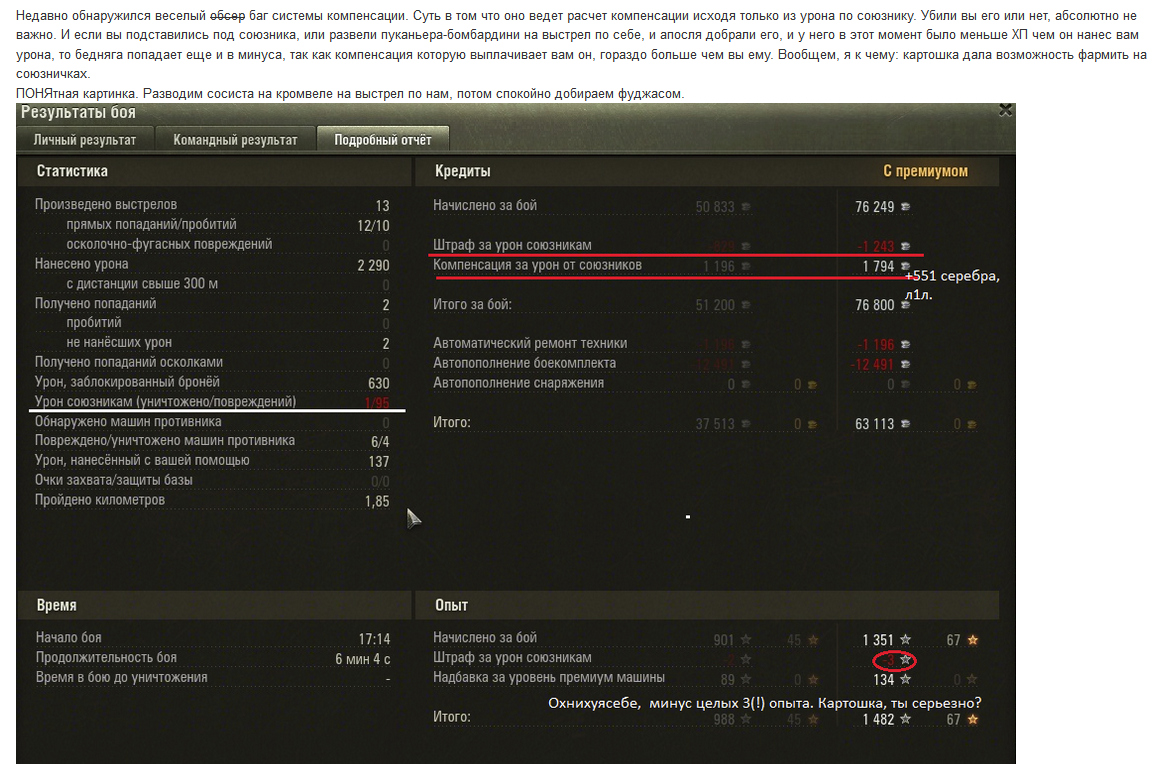Click the с дистанции свыше 300 м label
Viewport: 1155px width, 764px height.
pyautogui.click(x=142, y=284)
